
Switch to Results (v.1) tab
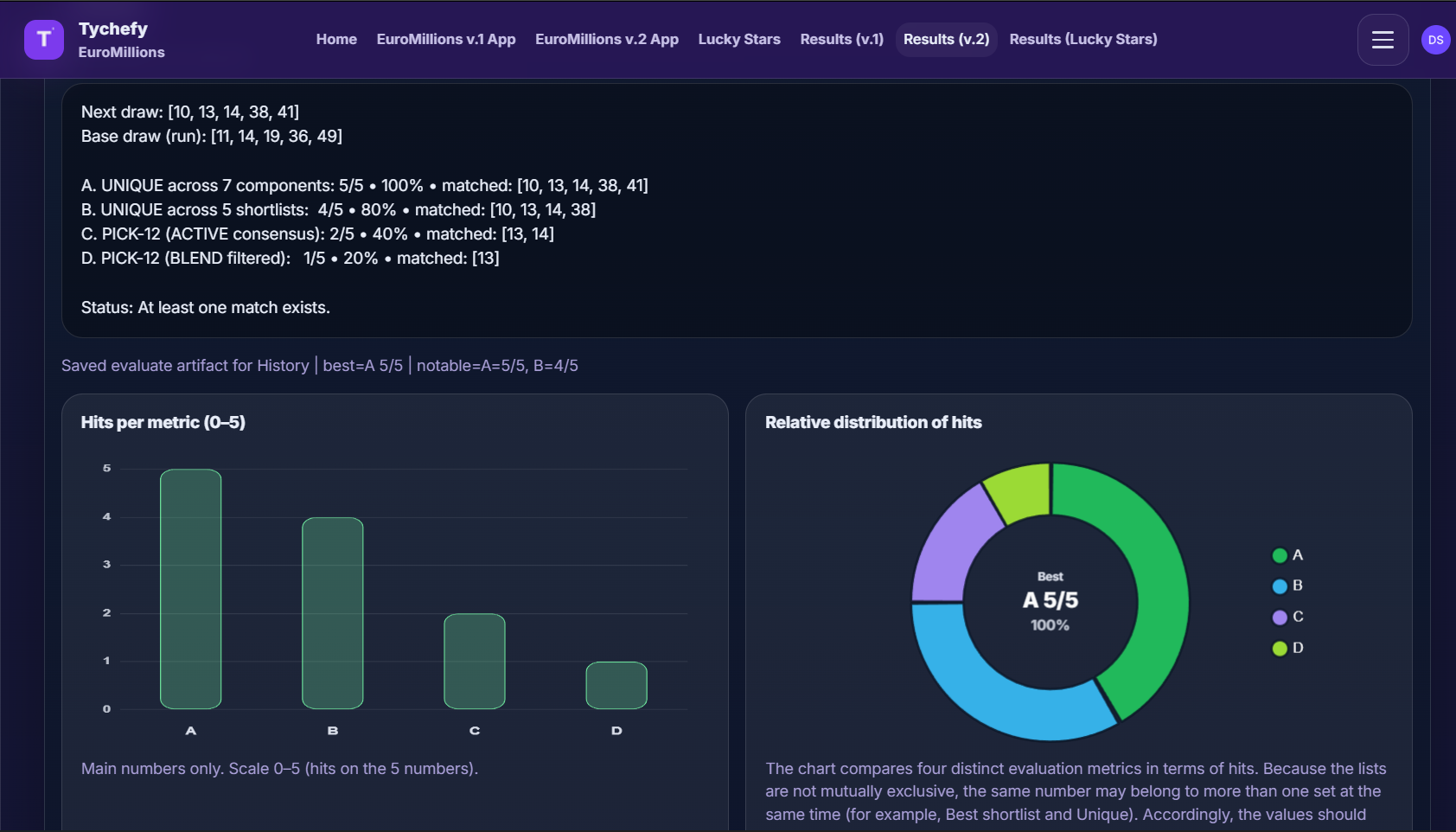(842, 40)
